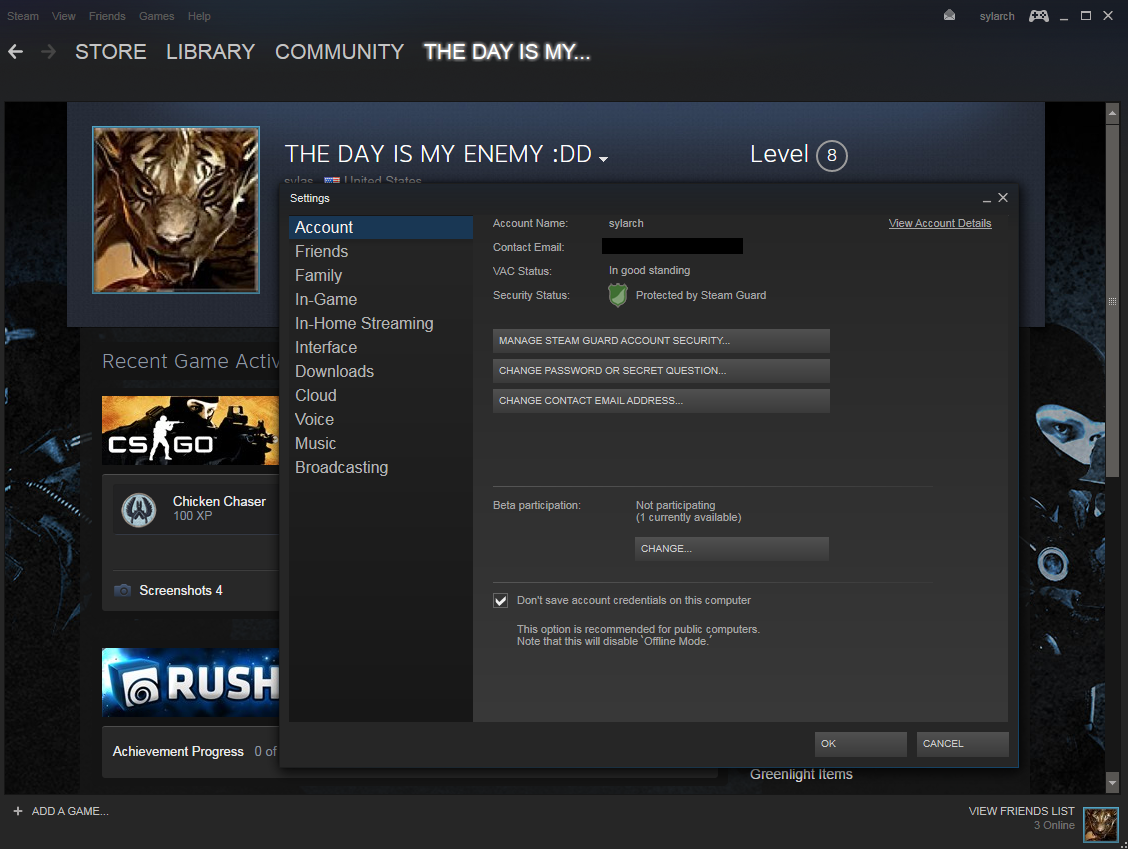Open the notifications envelope icon
The image size is (1128, 849).
click(x=950, y=15)
